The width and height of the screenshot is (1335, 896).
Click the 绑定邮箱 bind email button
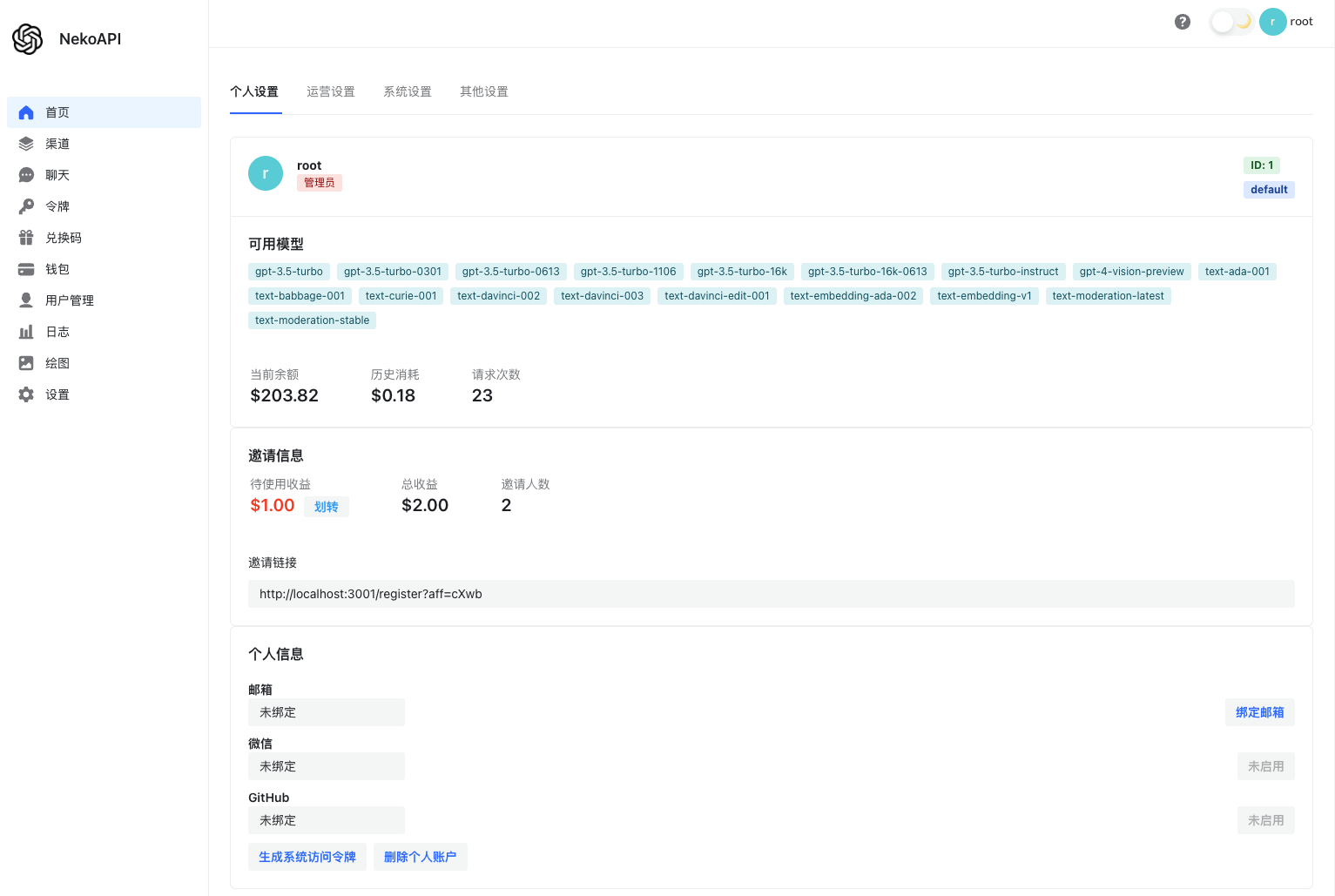pyautogui.click(x=1259, y=711)
